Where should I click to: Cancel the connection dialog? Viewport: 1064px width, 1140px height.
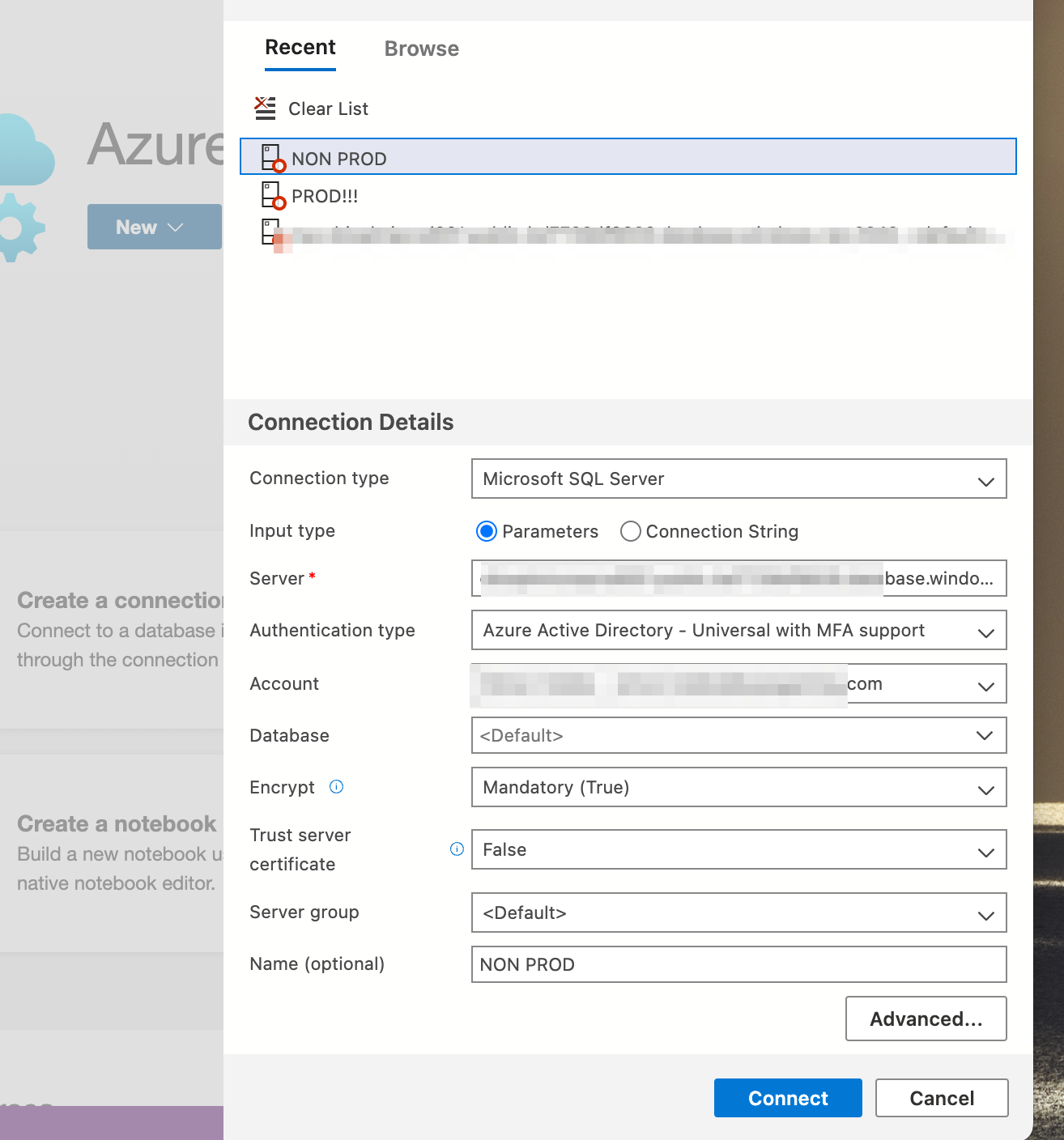[942, 1098]
